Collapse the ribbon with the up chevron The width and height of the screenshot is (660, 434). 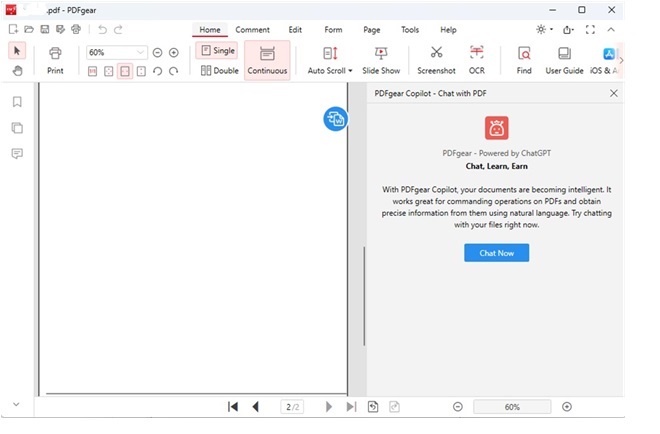[x=611, y=29]
